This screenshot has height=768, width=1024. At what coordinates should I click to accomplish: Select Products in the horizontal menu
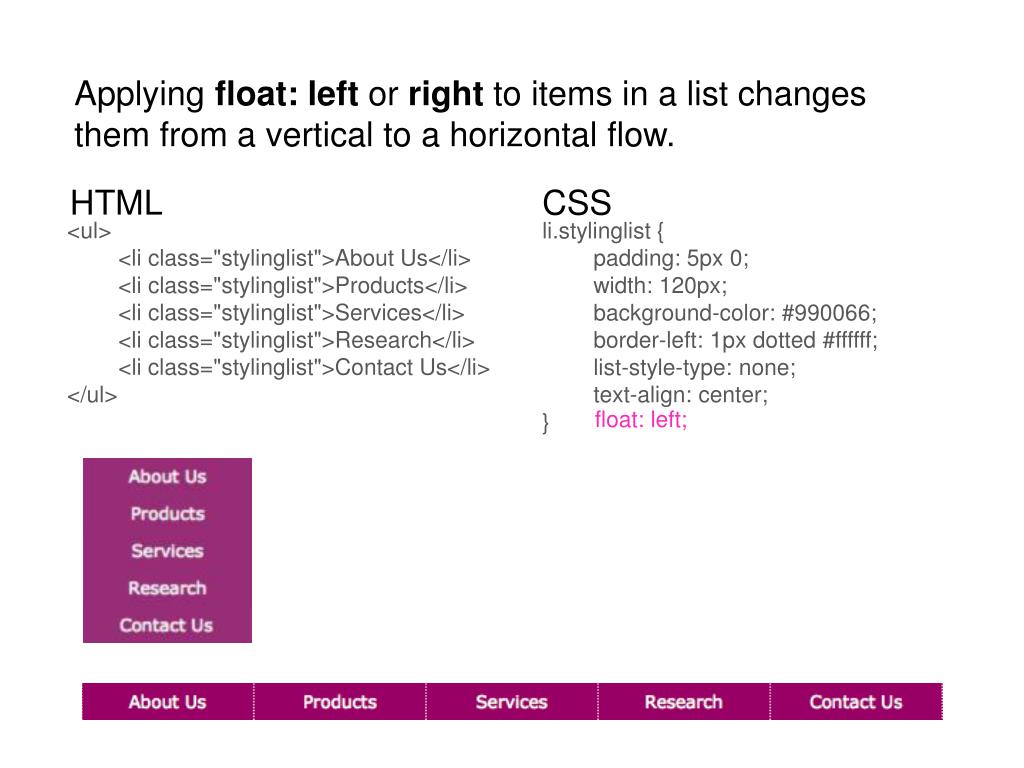pos(340,702)
